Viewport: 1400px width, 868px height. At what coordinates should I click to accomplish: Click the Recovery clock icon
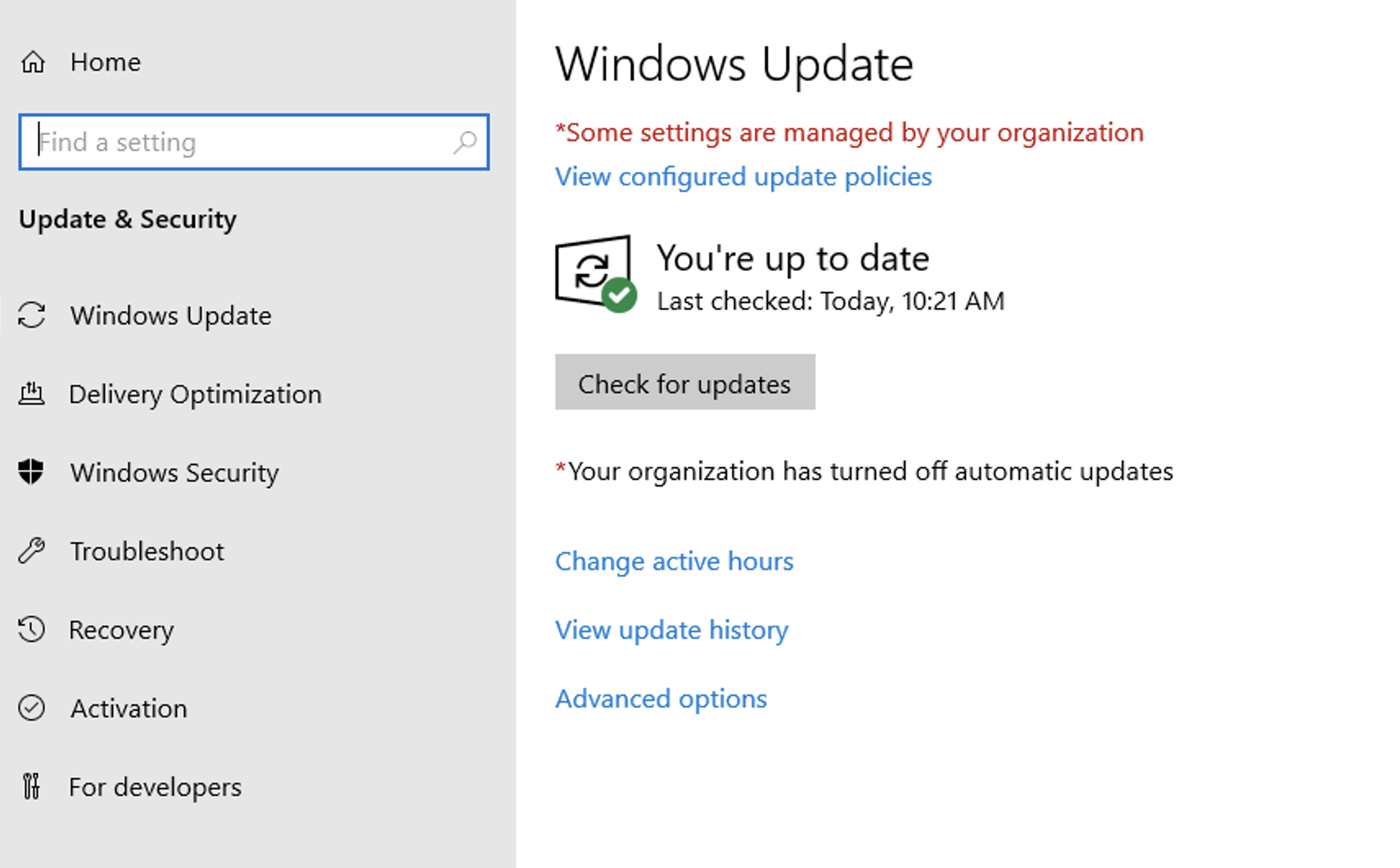pyautogui.click(x=31, y=629)
